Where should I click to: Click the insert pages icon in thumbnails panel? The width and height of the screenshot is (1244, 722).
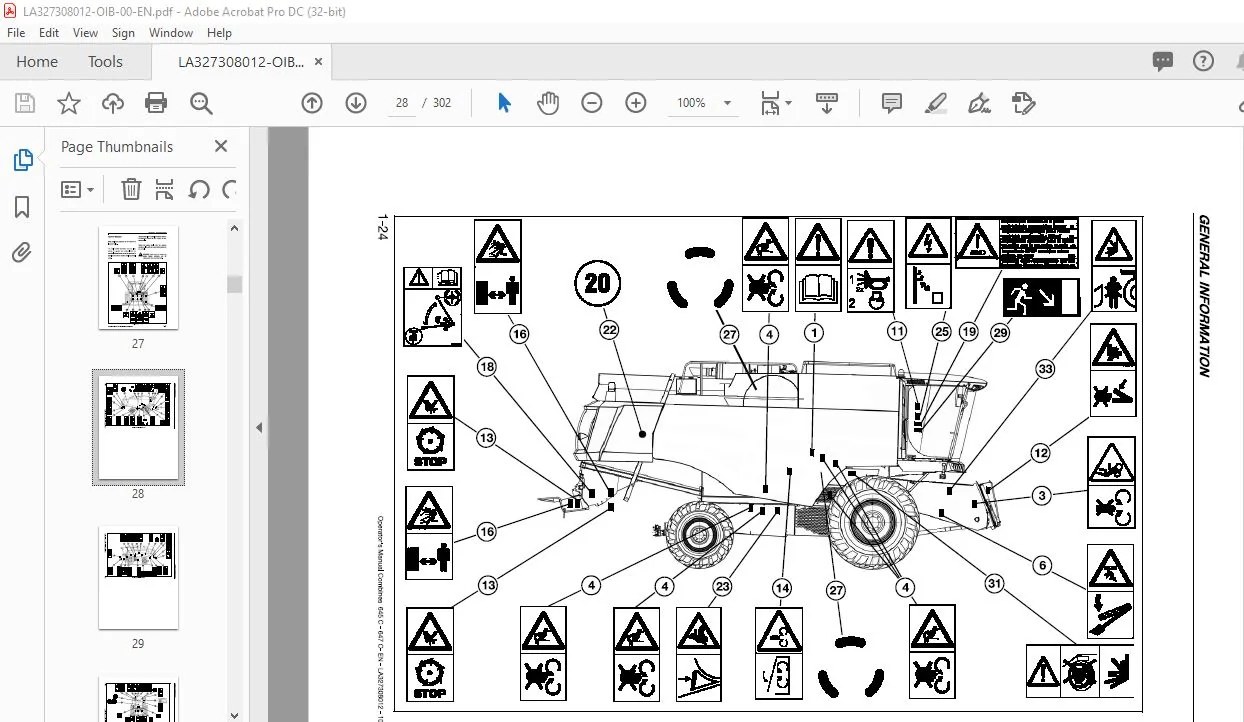[165, 189]
